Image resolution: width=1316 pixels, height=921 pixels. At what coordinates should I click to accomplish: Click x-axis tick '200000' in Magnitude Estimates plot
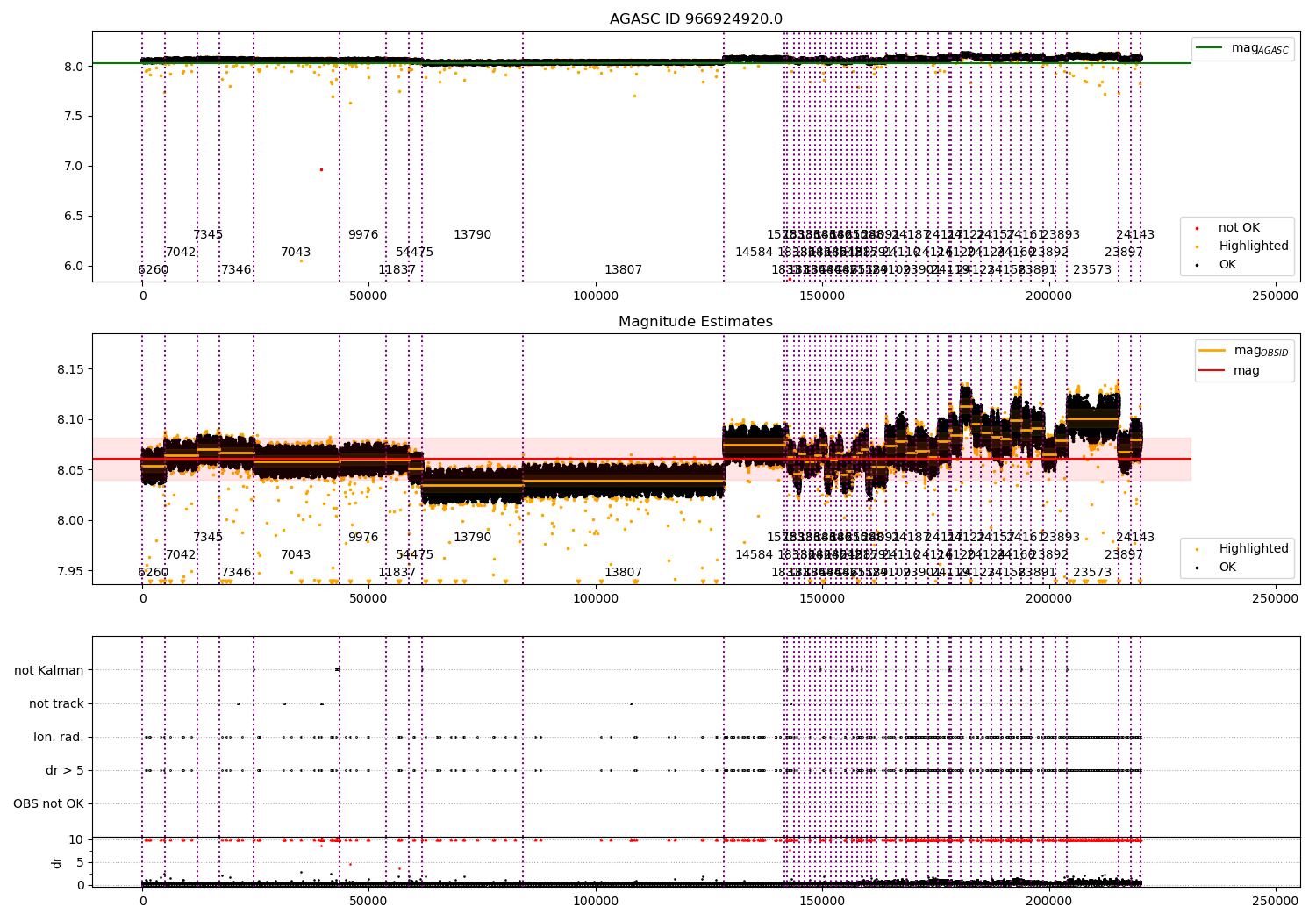click(1048, 599)
